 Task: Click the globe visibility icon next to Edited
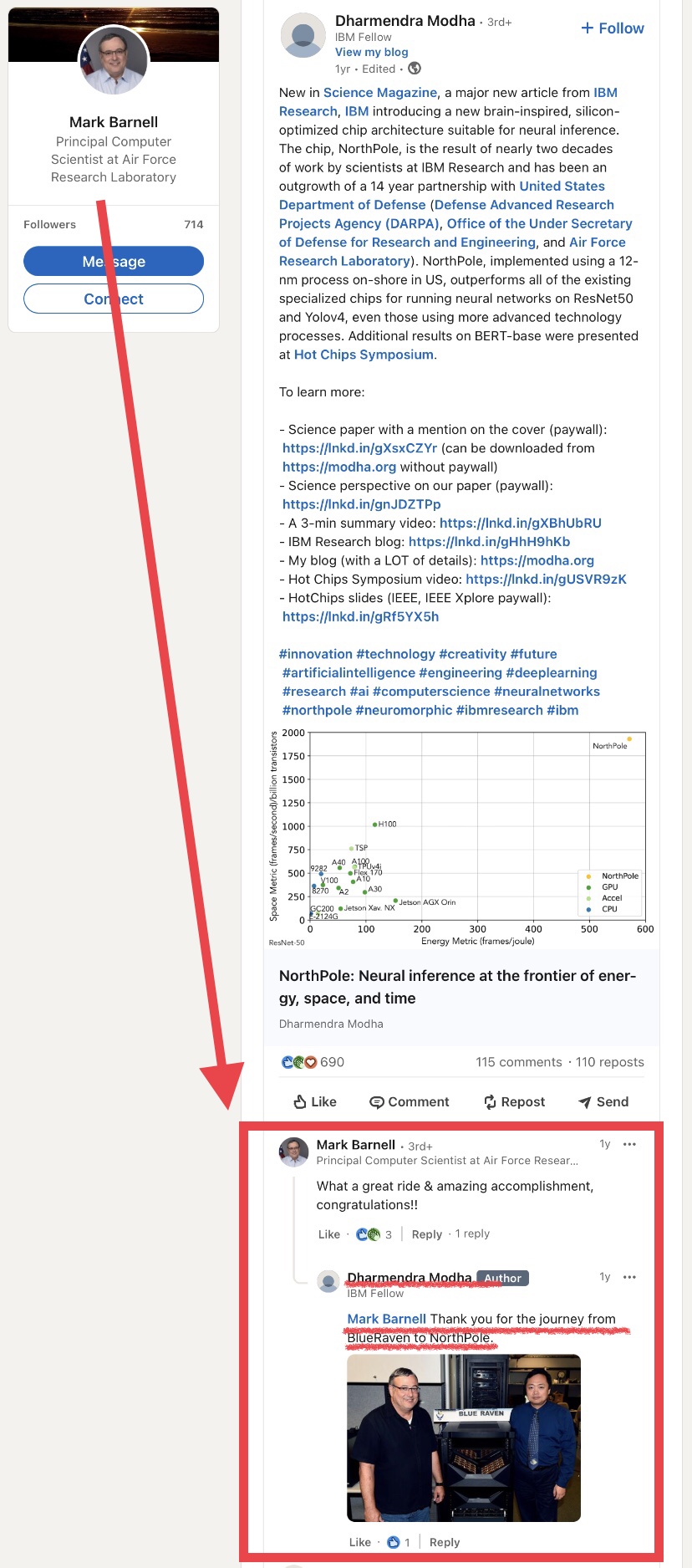coord(415,69)
